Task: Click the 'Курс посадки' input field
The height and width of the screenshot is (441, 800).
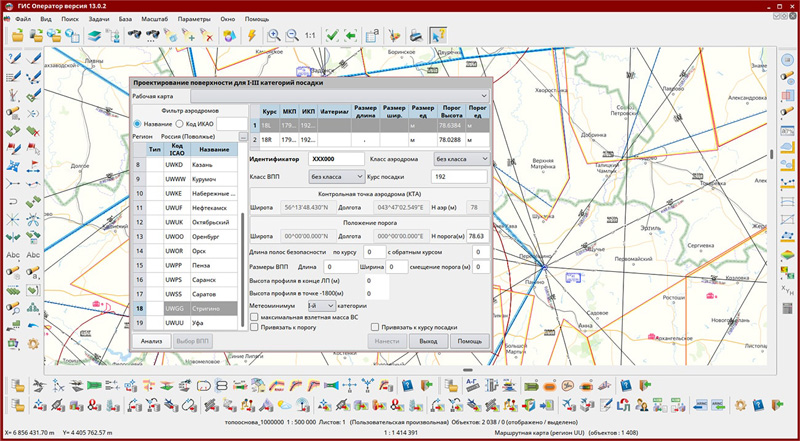Action: (459, 177)
